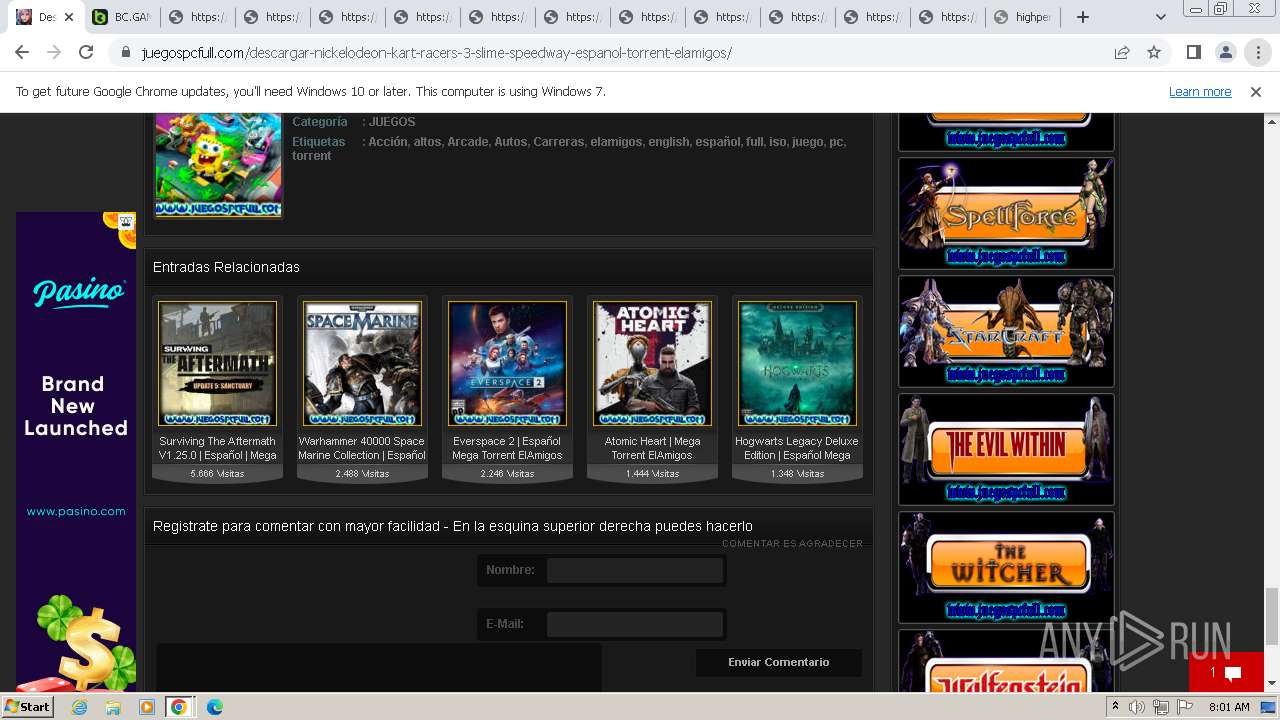This screenshot has width=1280, height=720.
Task: Open the taskbar clock showing 8:01 AM
Action: tap(1229, 707)
